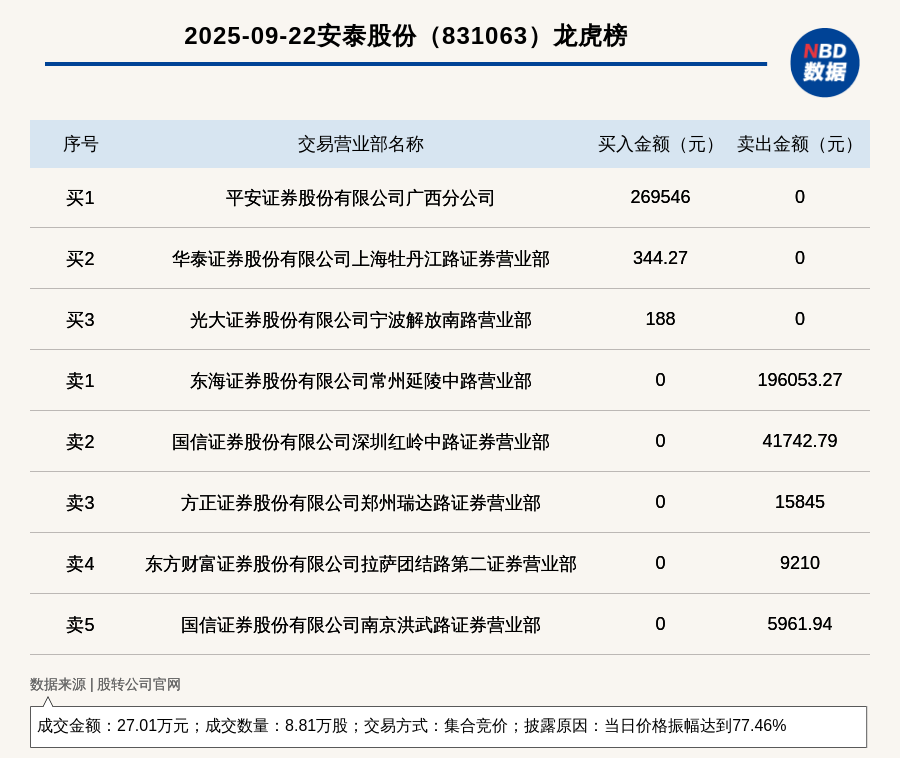Screen dimensions: 900x758
Task: Click the sell amount 41742.79
Action: tap(800, 441)
